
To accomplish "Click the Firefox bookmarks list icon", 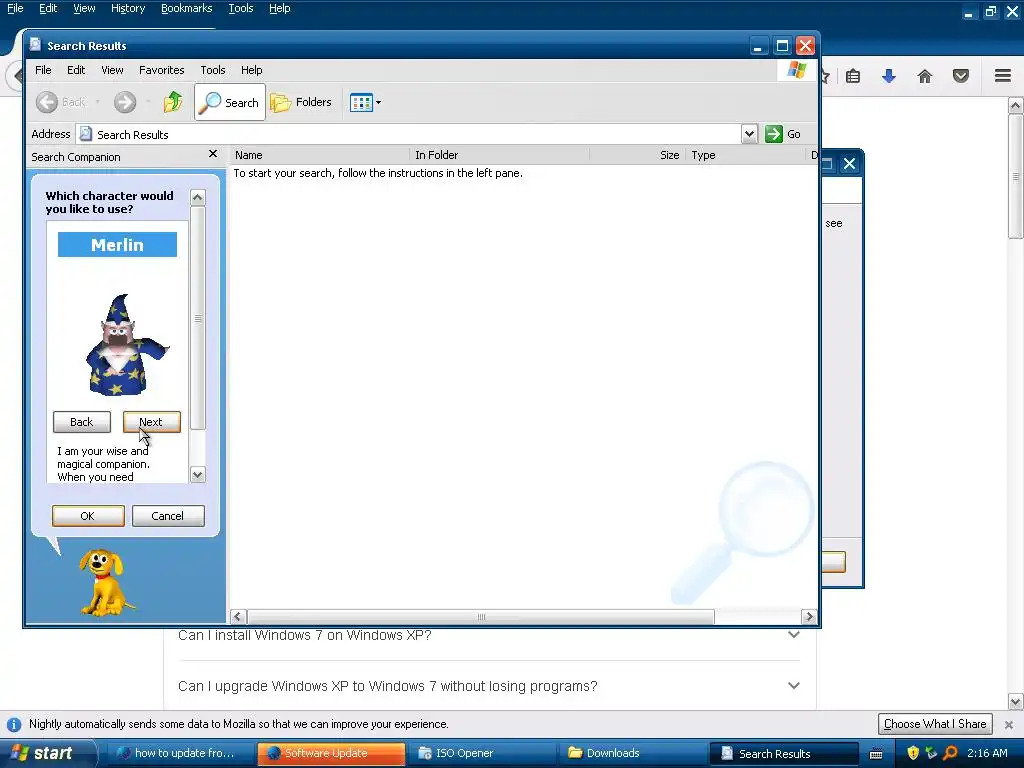I will click(x=853, y=76).
